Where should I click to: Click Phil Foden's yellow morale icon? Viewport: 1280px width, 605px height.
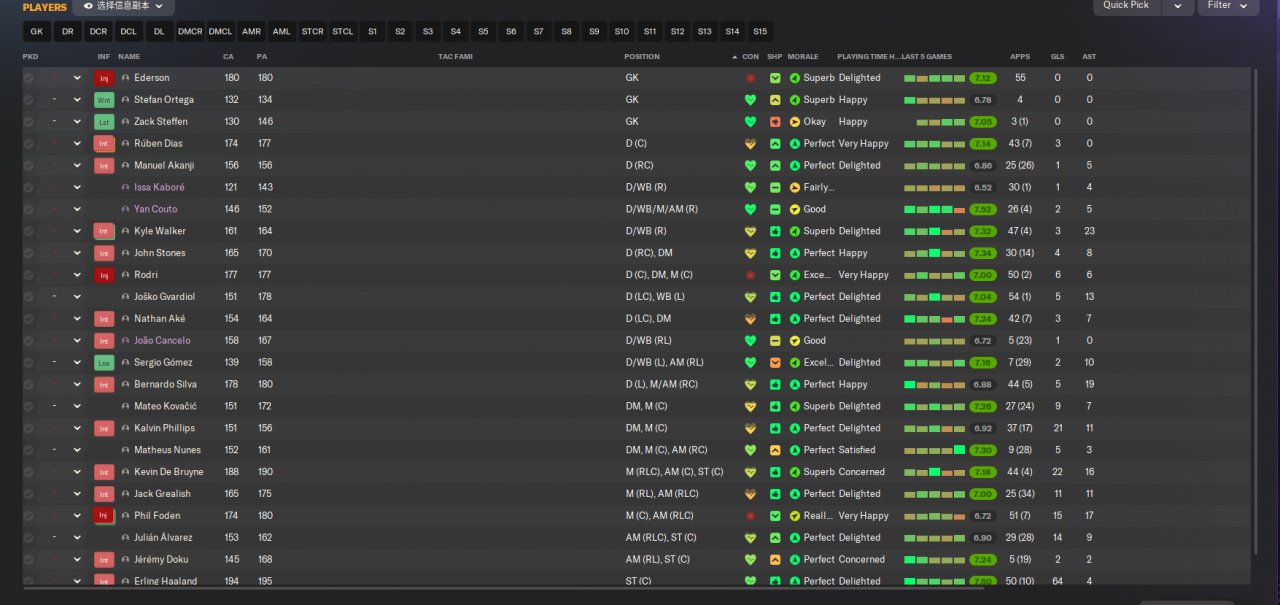click(x=795, y=516)
